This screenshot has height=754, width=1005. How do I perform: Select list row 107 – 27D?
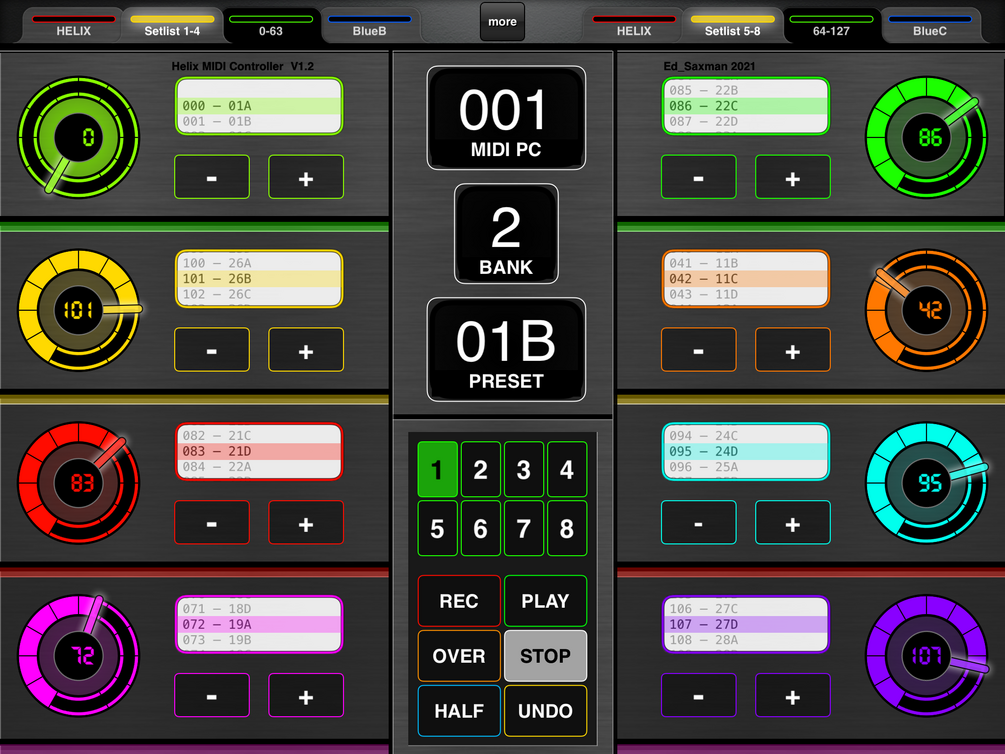coord(745,624)
